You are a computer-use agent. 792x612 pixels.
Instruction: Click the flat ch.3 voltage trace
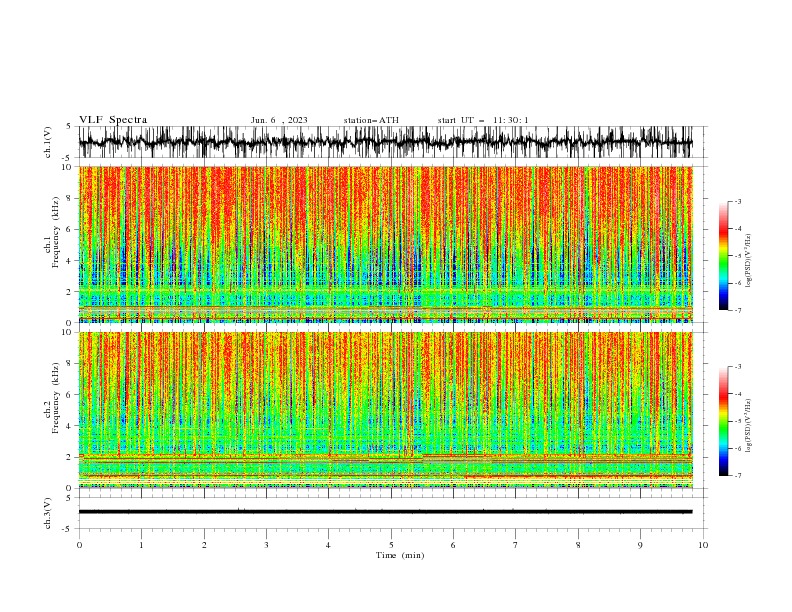tap(385, 512)
